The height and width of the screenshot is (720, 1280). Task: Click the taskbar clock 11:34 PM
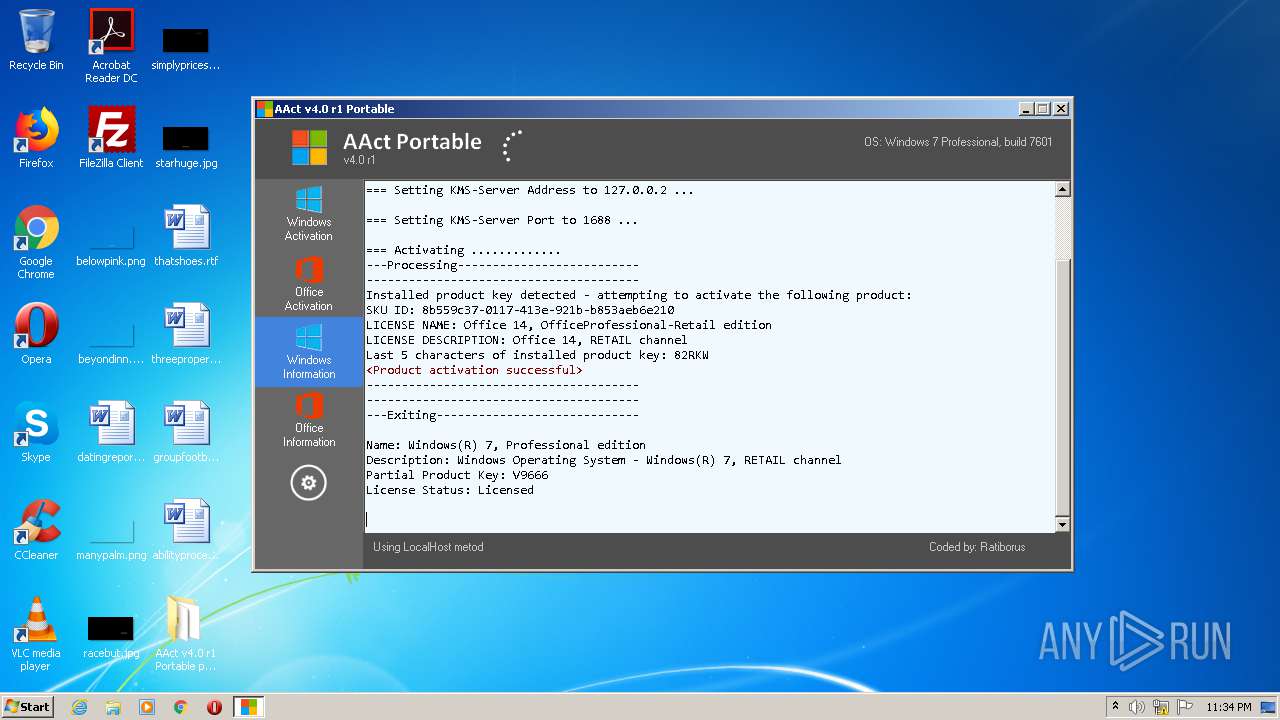[1229, 707]
